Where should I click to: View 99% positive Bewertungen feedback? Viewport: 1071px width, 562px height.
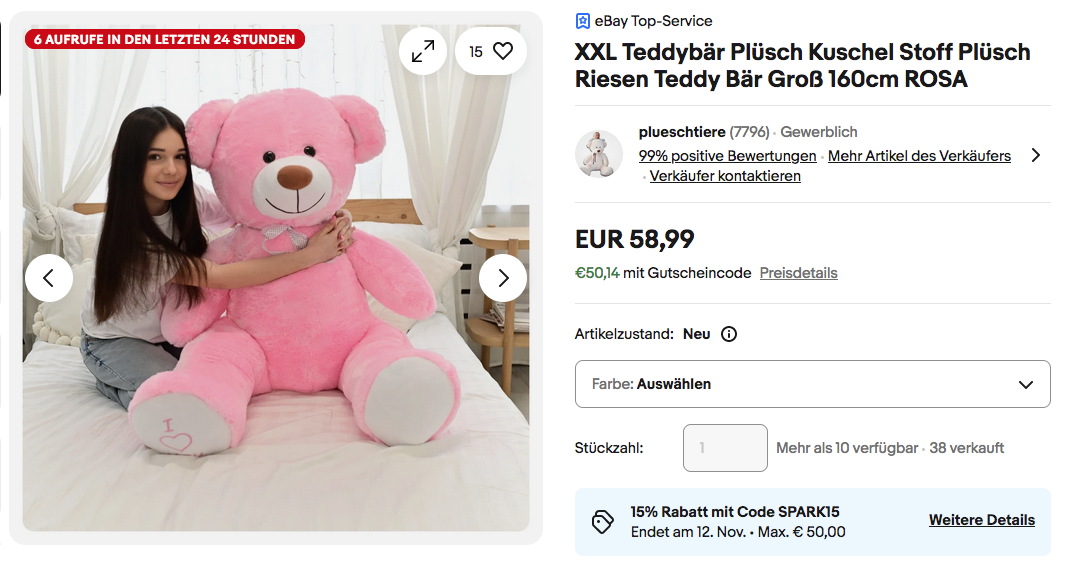[x=727, y=156]
